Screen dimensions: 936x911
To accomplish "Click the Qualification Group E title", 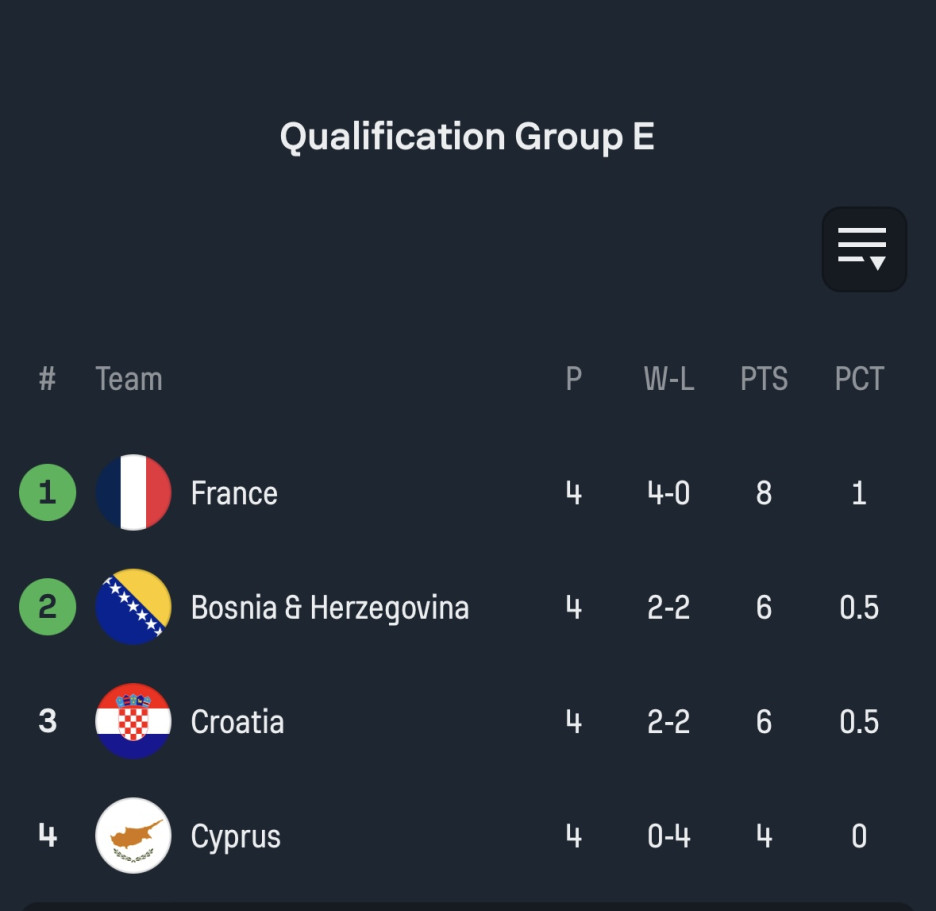I will 467,136.
